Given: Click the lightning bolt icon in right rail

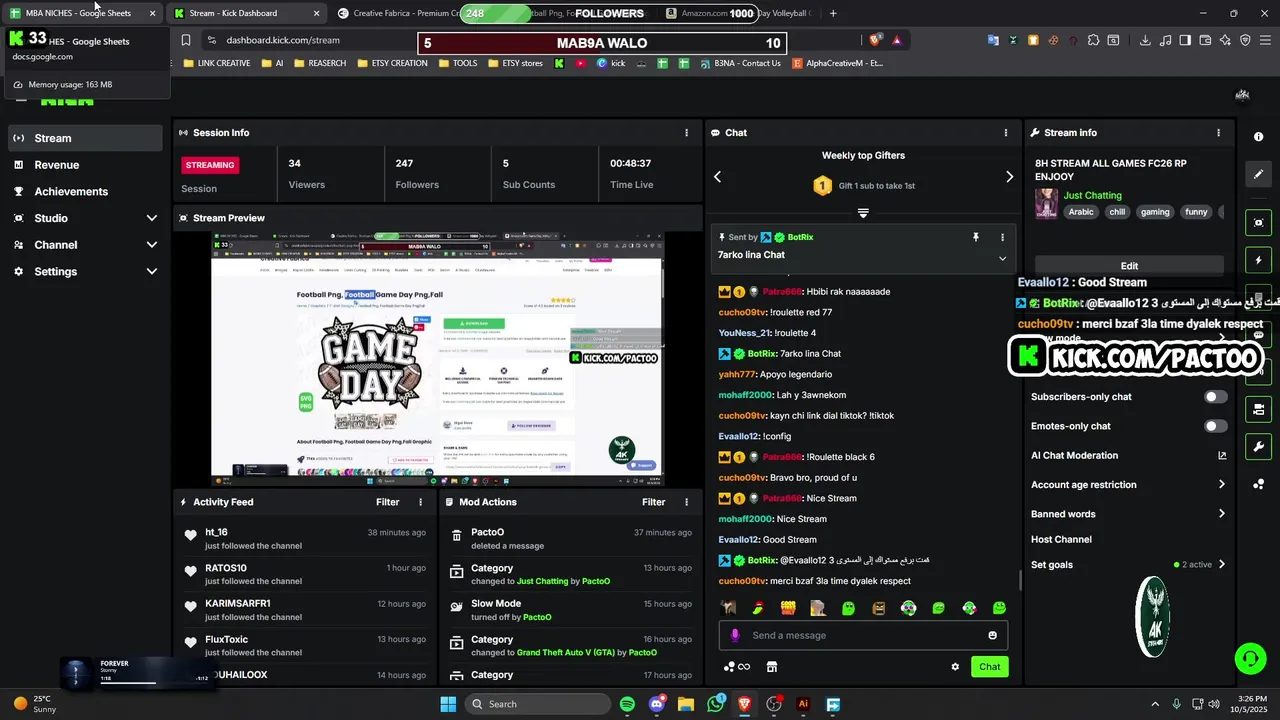Looking at the screenshot, I should [x=1258, y=260].
